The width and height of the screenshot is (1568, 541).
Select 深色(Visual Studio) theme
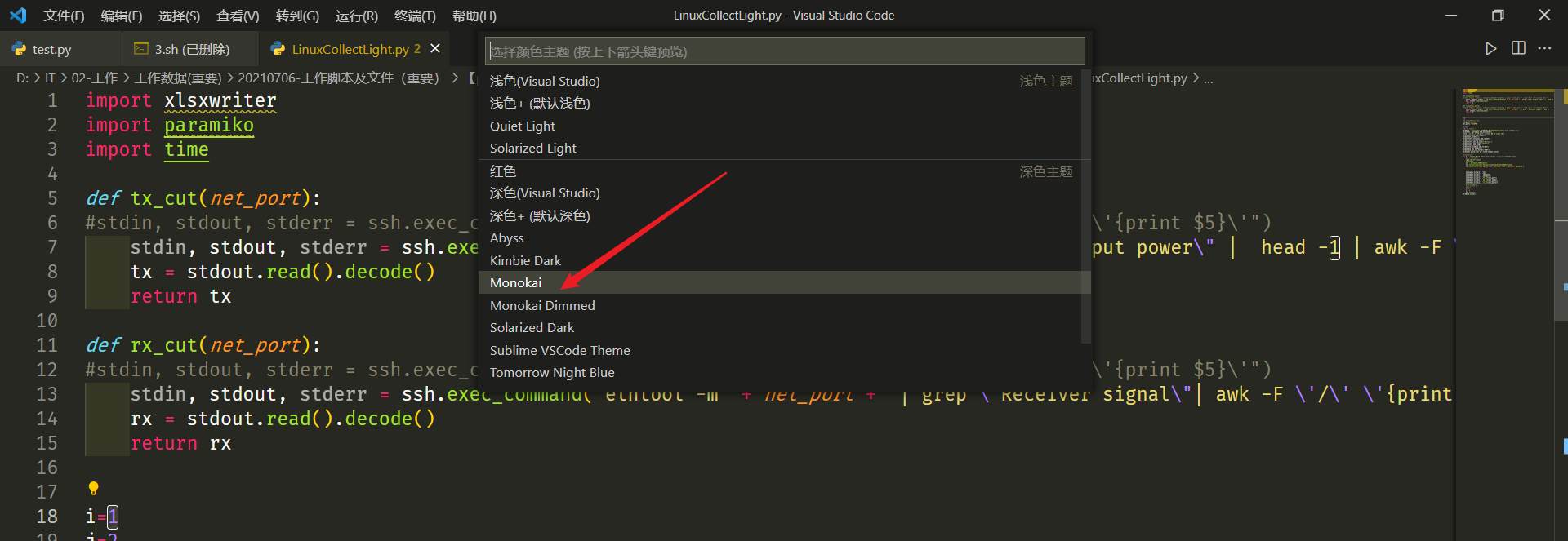point(784,193)
